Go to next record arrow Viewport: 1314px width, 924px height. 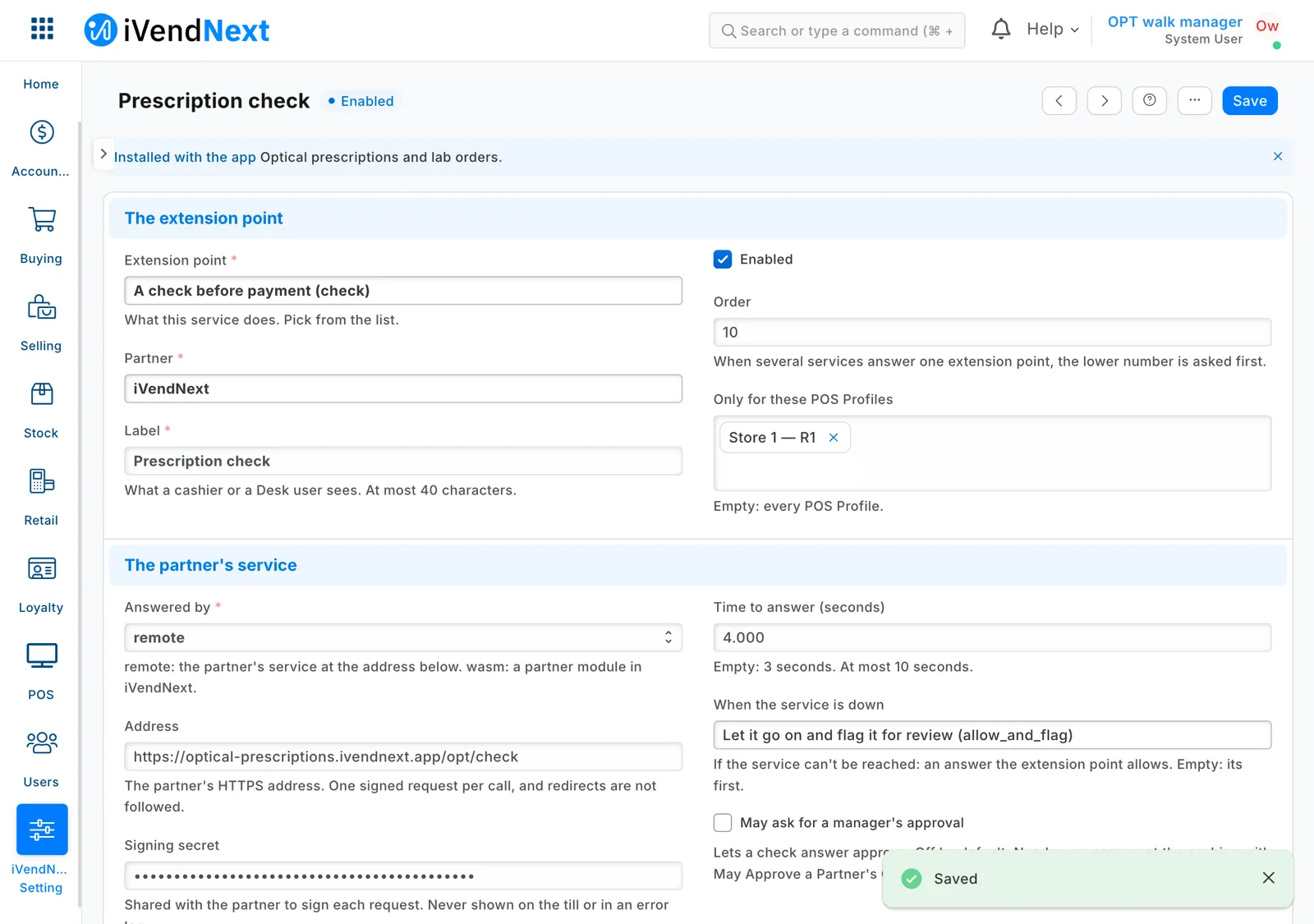point(1105,101)
